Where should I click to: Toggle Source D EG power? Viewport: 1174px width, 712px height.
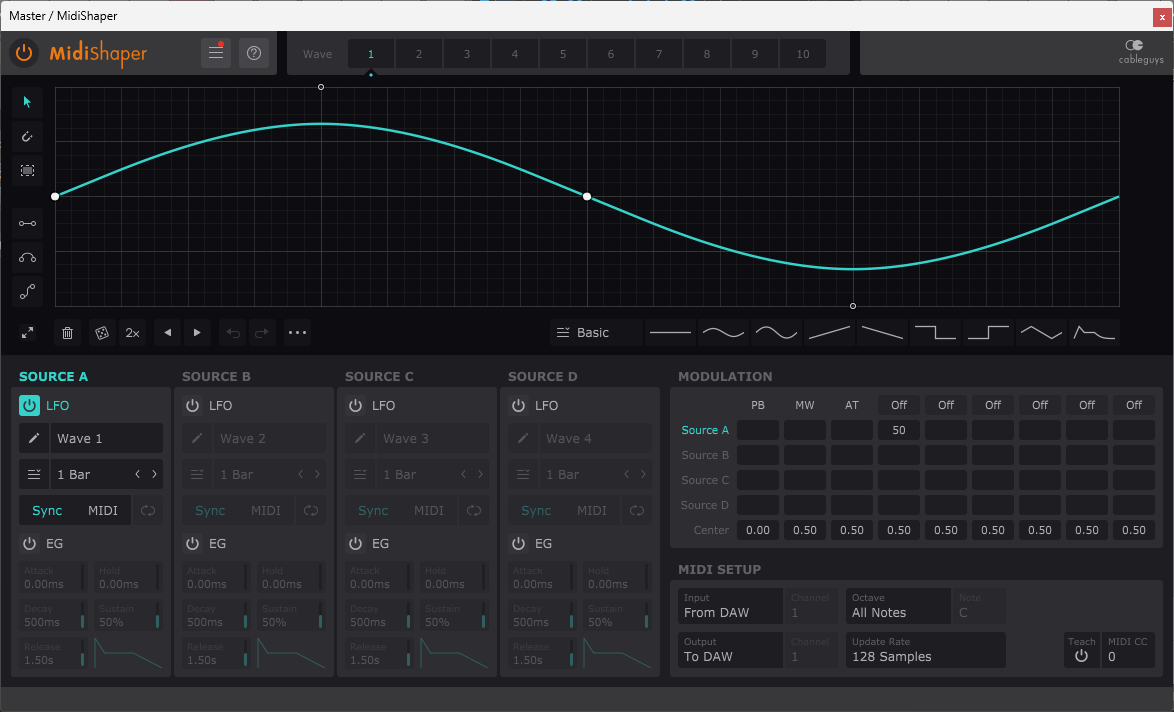[518, 544]
